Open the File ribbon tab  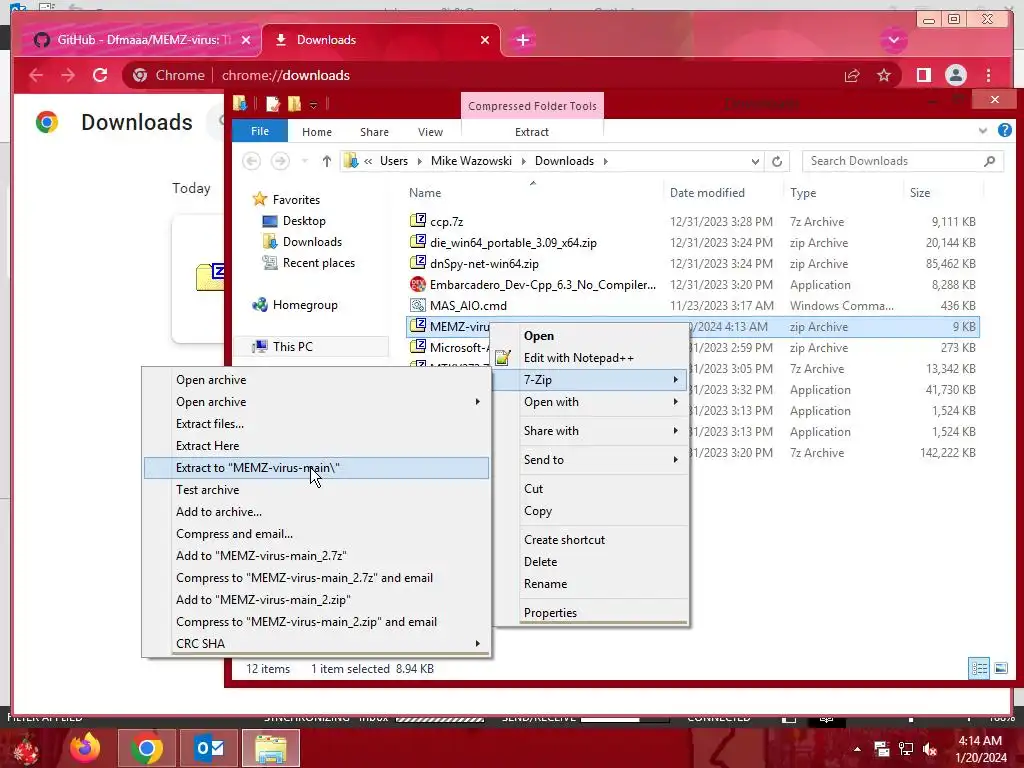tap(260, 131)
